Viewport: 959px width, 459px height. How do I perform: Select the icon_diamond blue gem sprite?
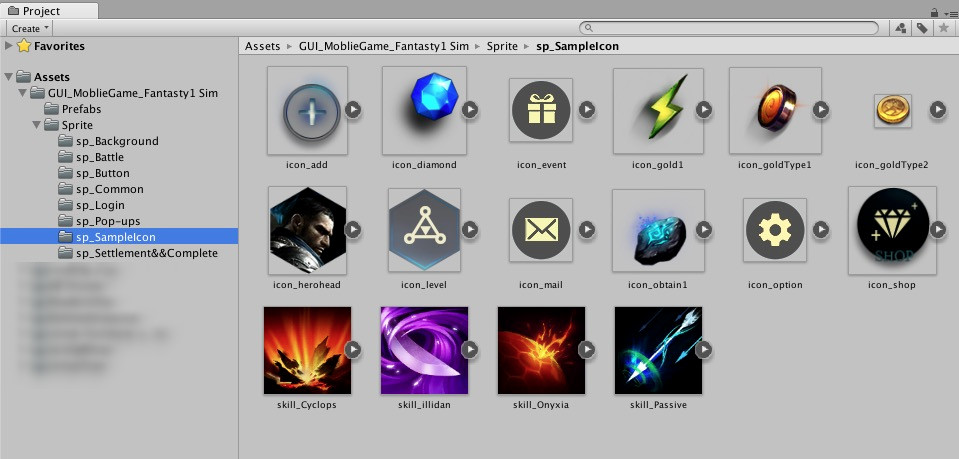[x=424, y=111]
